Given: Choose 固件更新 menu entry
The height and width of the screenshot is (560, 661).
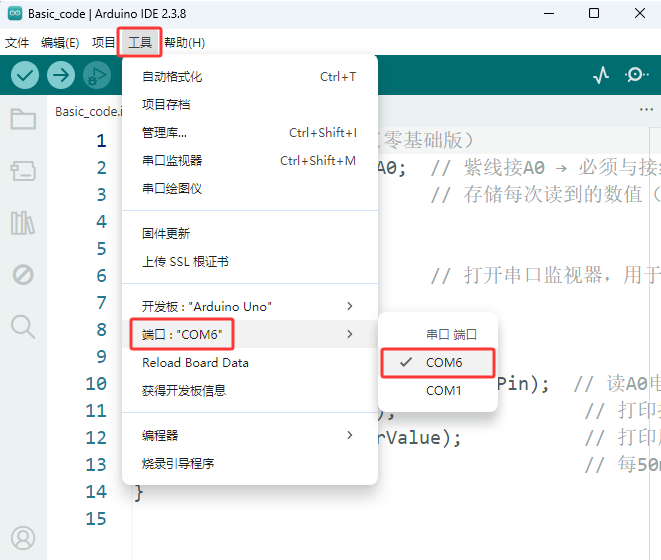Looking at the screenshot, I should [x=250, y=234].
